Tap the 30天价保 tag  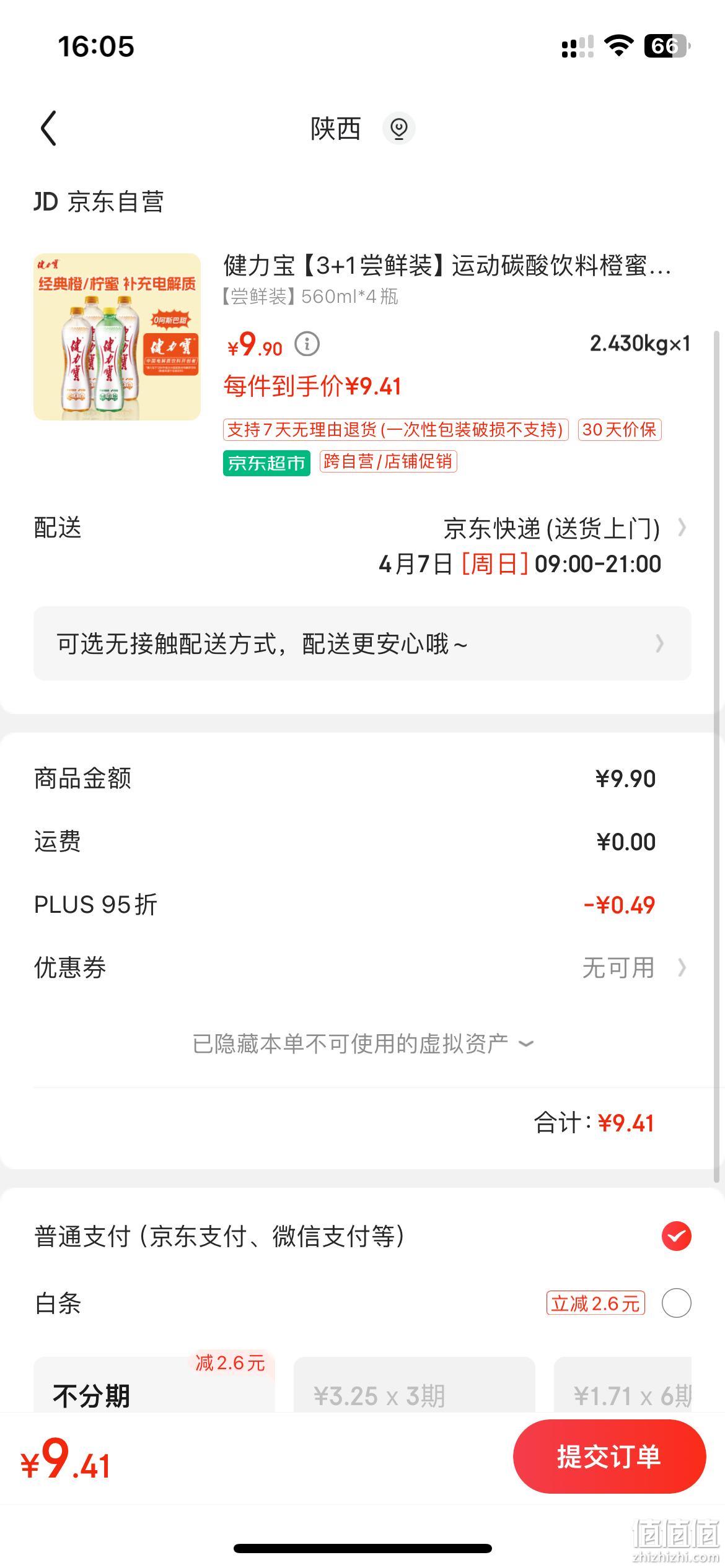point(620,429)
